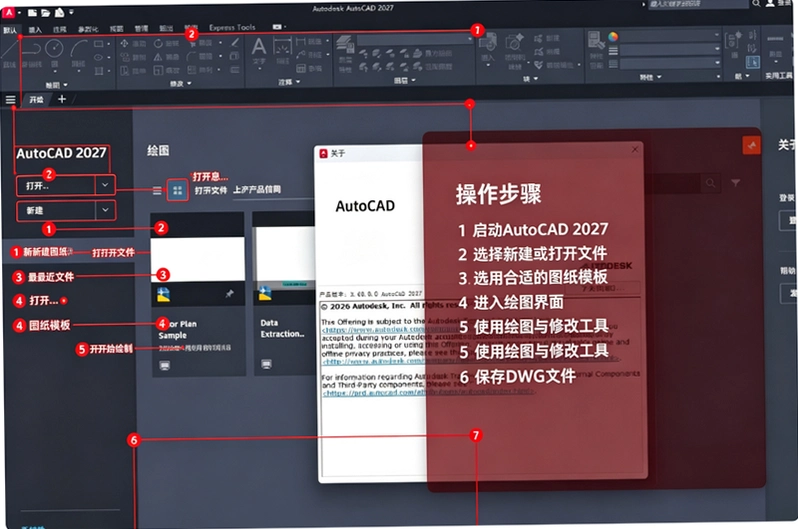Viewport: 798px width, 529px height.
Task: Select the Erase tool in the Modify panel
Action: click(235, 43)
